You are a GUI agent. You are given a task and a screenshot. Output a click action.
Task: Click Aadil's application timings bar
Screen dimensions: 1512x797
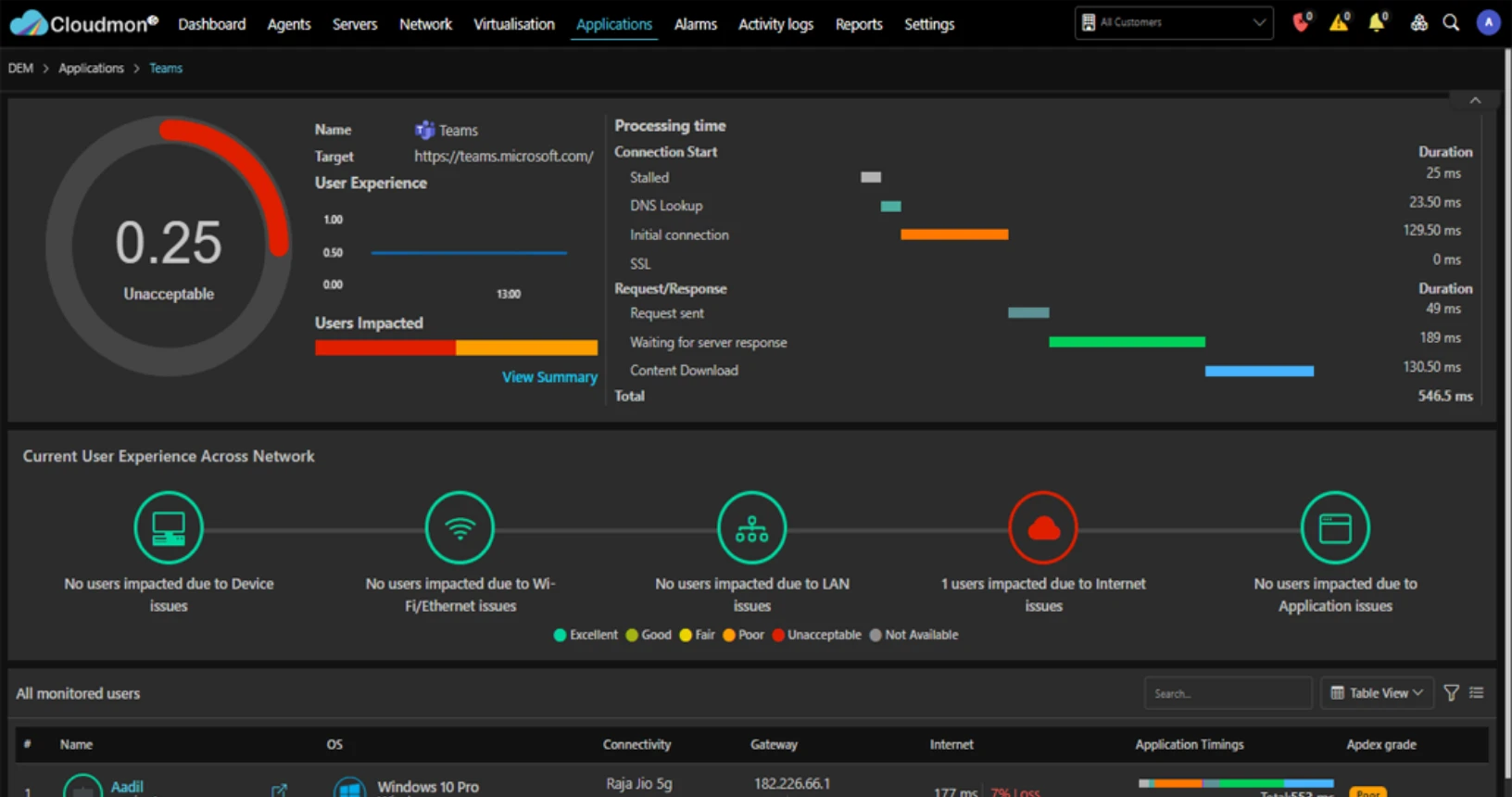pyautogui.click(x=1236, y=783)
